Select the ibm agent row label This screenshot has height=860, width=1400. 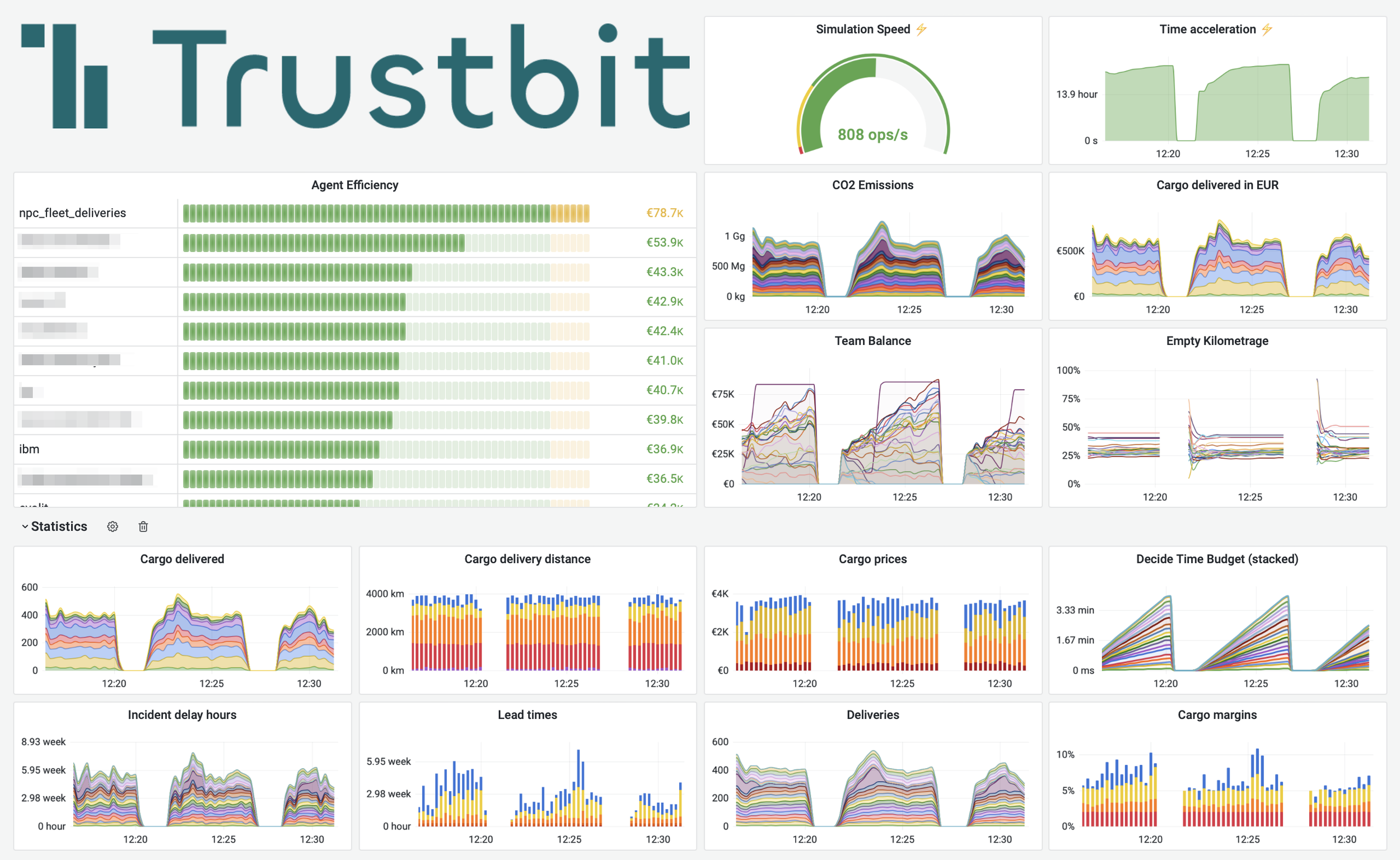click(x=29, y=450)
